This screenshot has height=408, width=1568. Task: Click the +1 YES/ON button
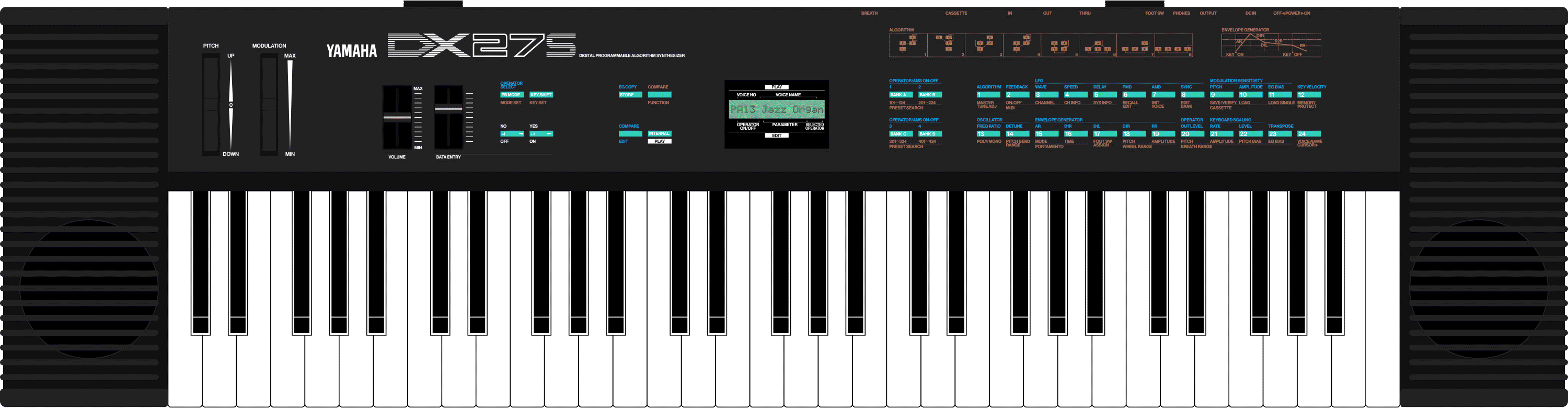tap(541, 134)
